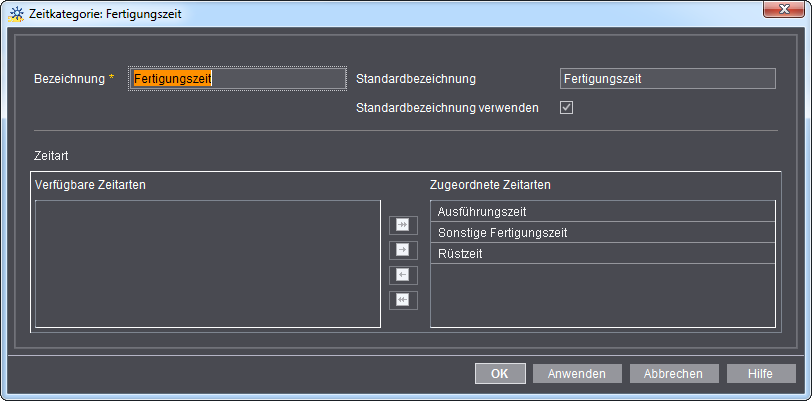Cancel via the Abbrechen button
Viewport: 812px width, 401px height.
[674, 374]
